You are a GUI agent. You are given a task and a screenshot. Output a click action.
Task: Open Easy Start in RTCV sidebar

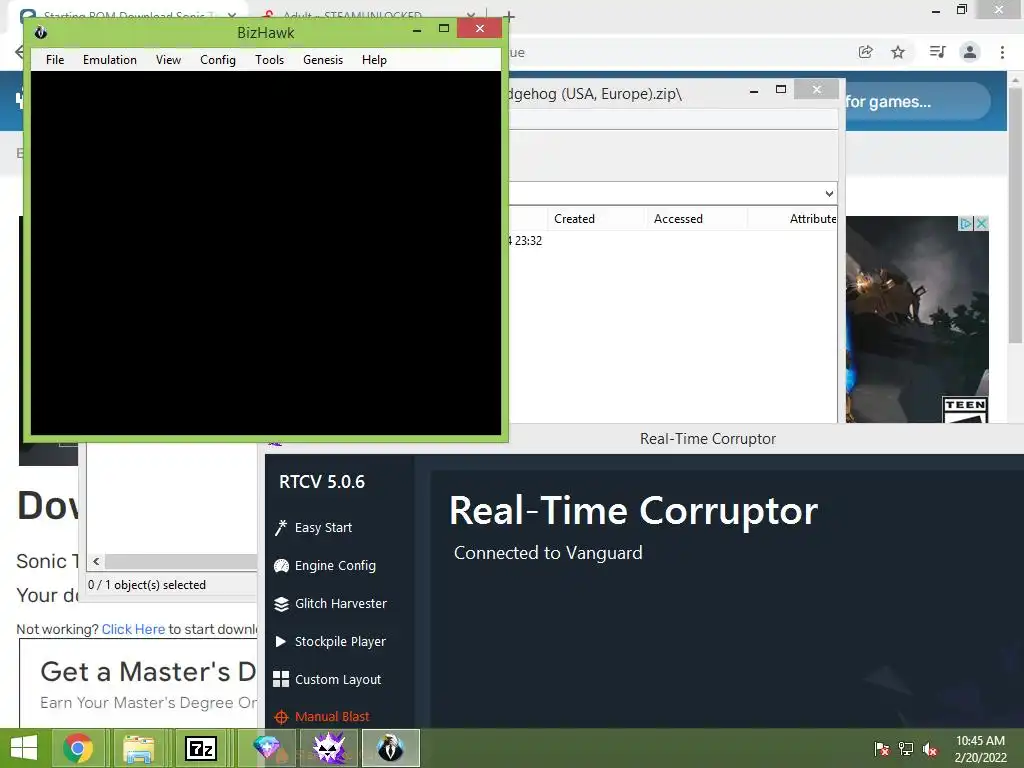(323, 527)
